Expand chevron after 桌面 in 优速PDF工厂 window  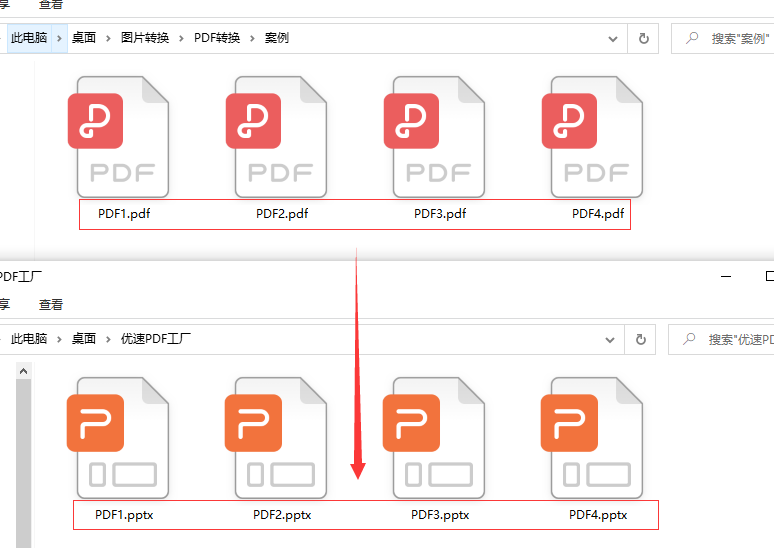108,339
